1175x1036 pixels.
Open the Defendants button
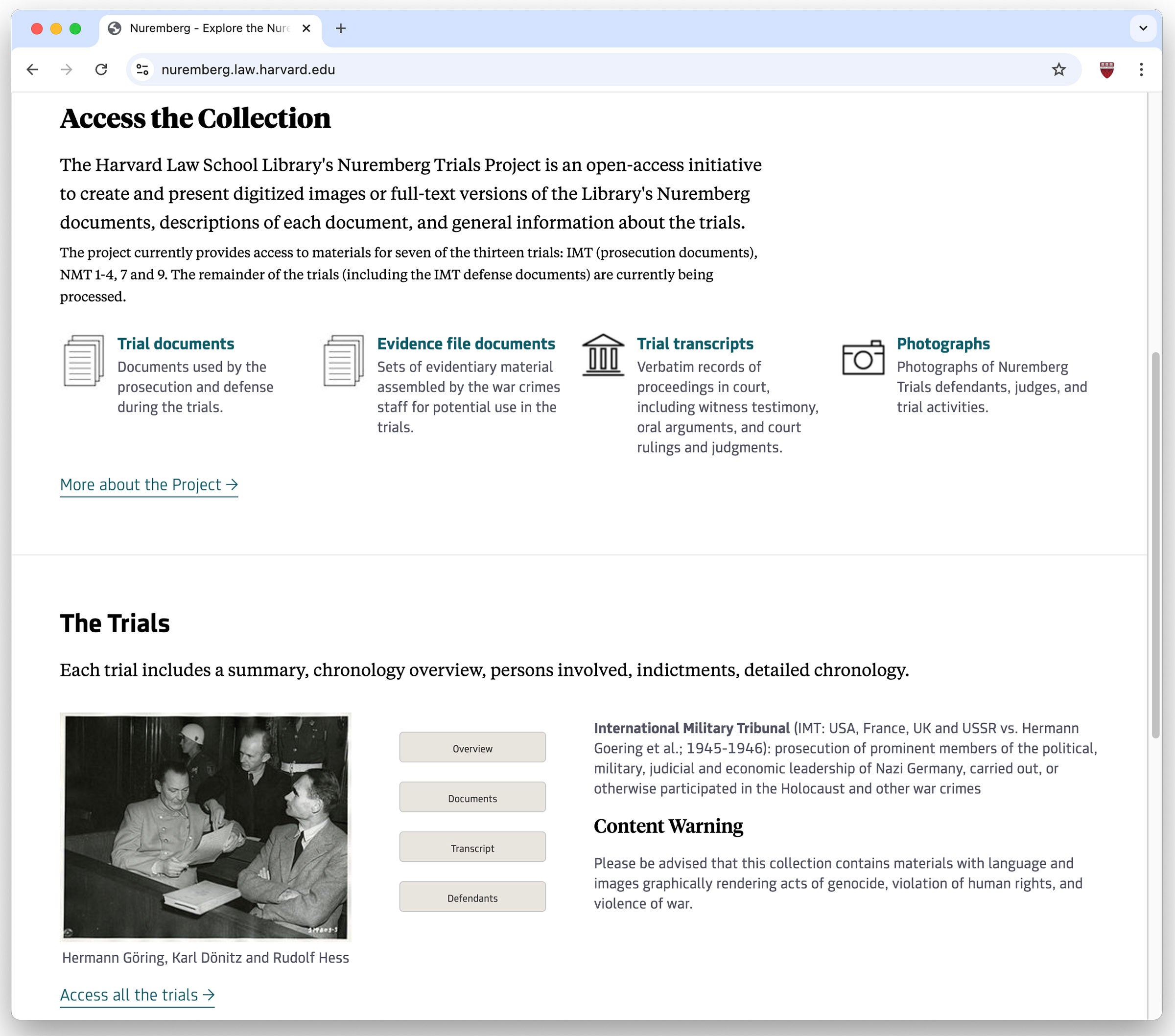coord(472,898)
